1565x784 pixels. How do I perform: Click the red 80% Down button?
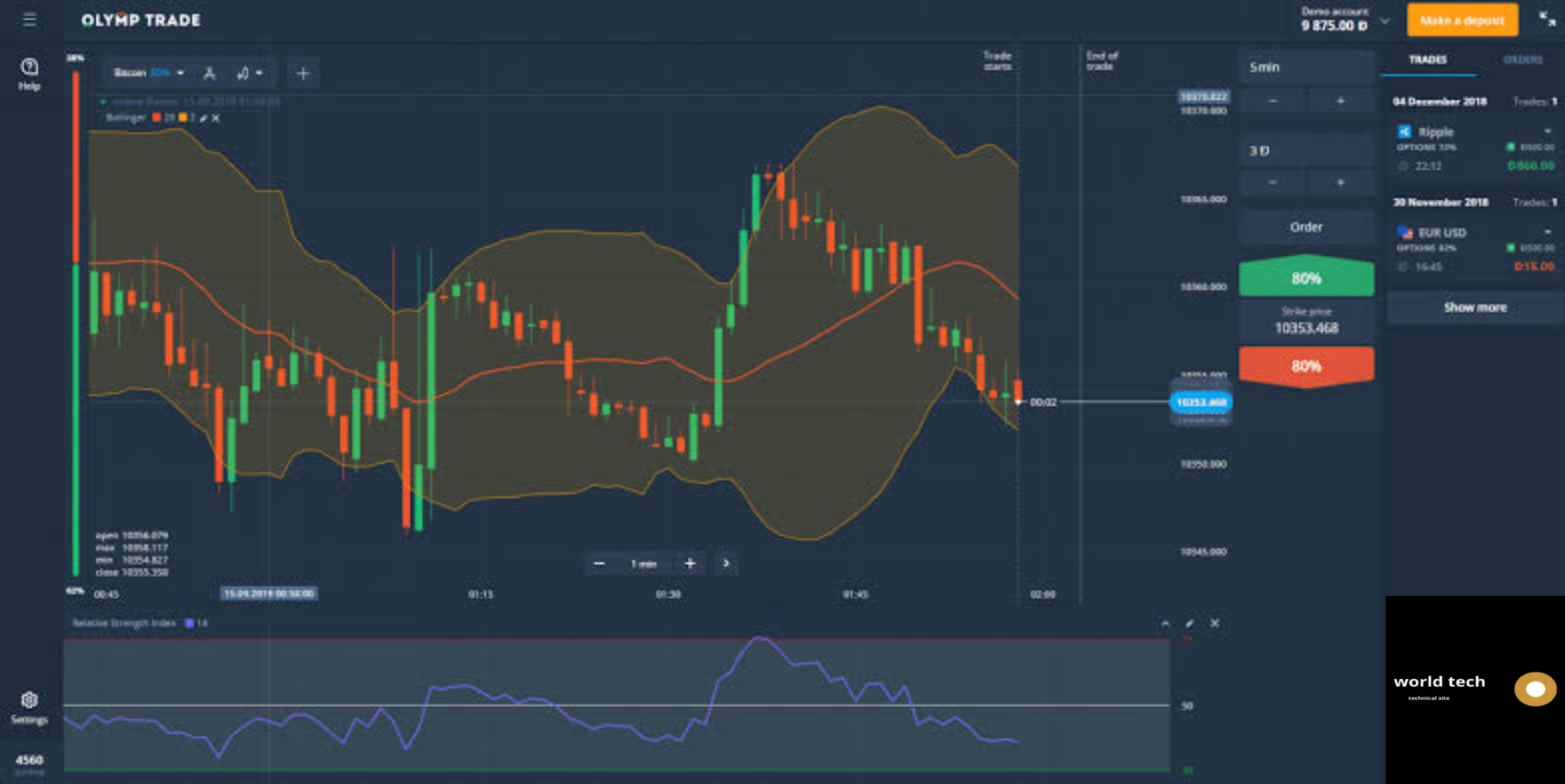pyautogui.click(x=1307, y=366)
